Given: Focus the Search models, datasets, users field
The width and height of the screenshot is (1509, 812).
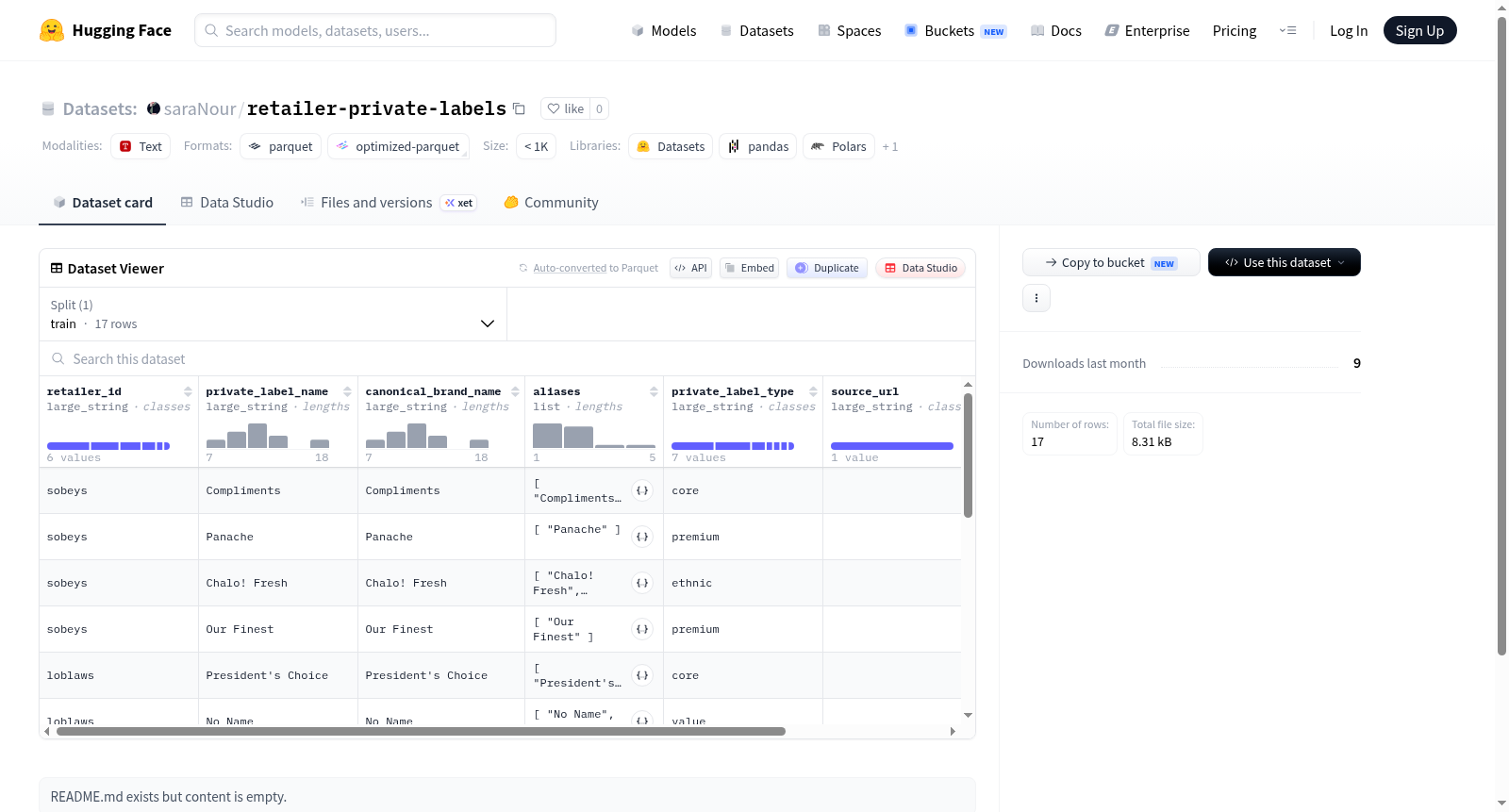Looking at the screenshot, I should point(375,30).
